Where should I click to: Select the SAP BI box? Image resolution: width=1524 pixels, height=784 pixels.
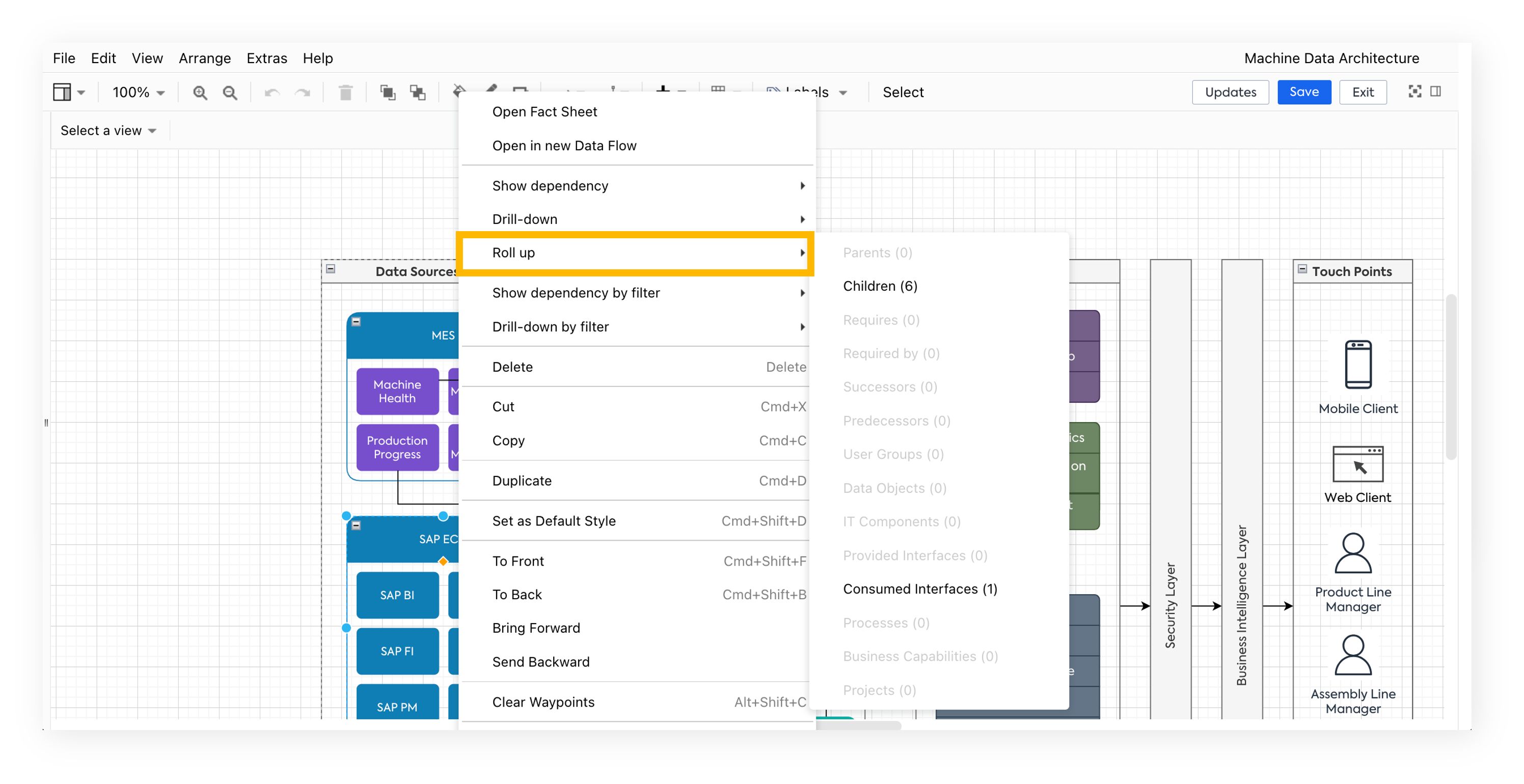(398, 596)
